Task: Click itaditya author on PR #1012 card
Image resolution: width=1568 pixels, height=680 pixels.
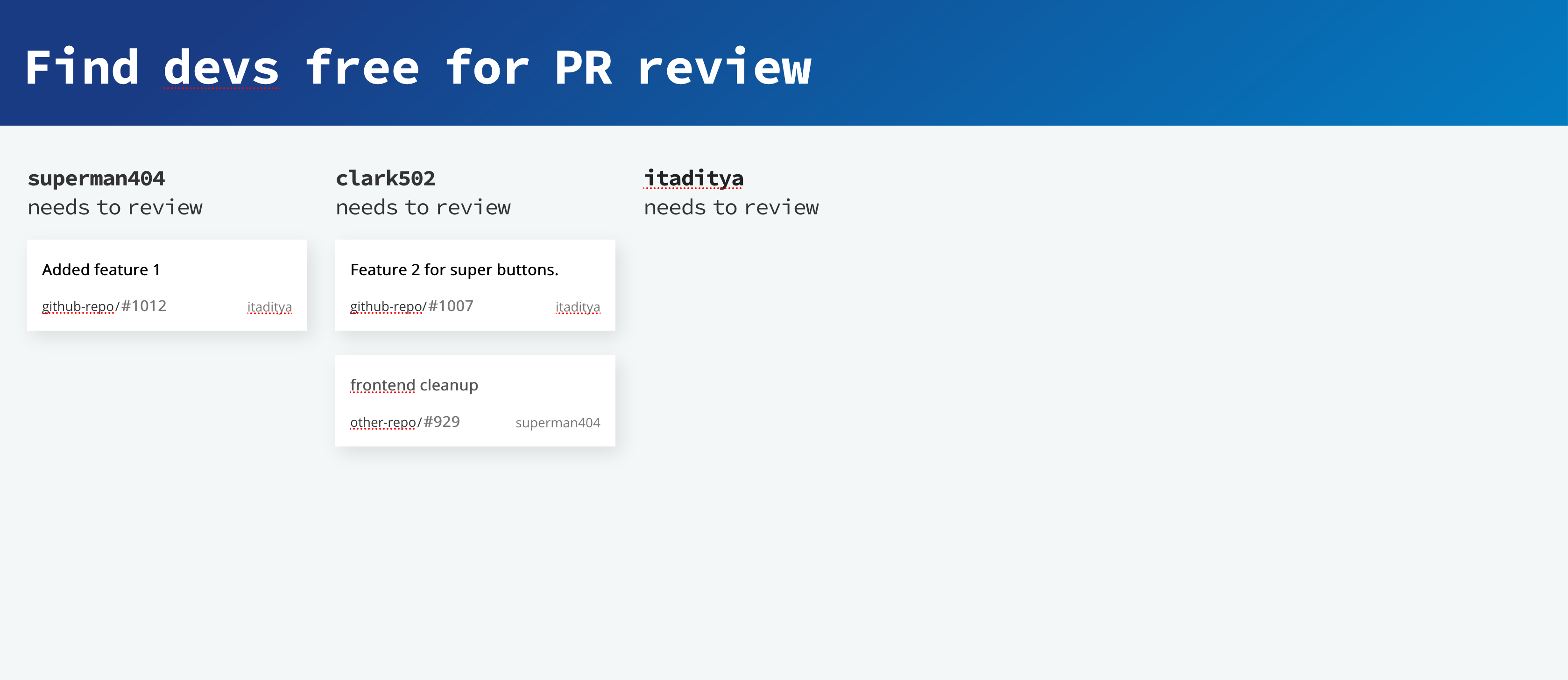Action: coord(269,307)
